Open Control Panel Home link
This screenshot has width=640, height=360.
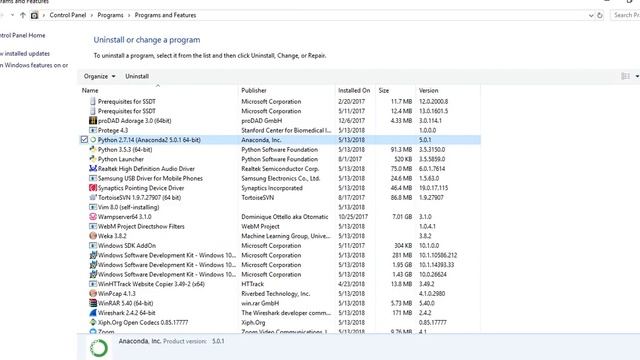pos(22,36)
